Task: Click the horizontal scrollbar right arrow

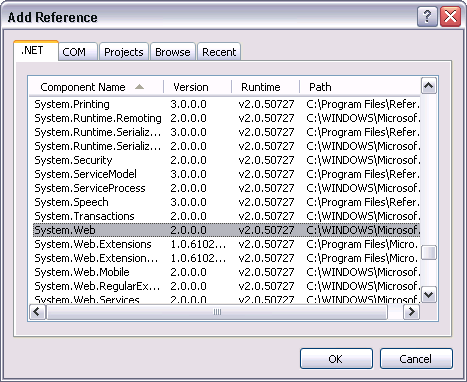Action: pyautogui.click(x=412, y=312)
